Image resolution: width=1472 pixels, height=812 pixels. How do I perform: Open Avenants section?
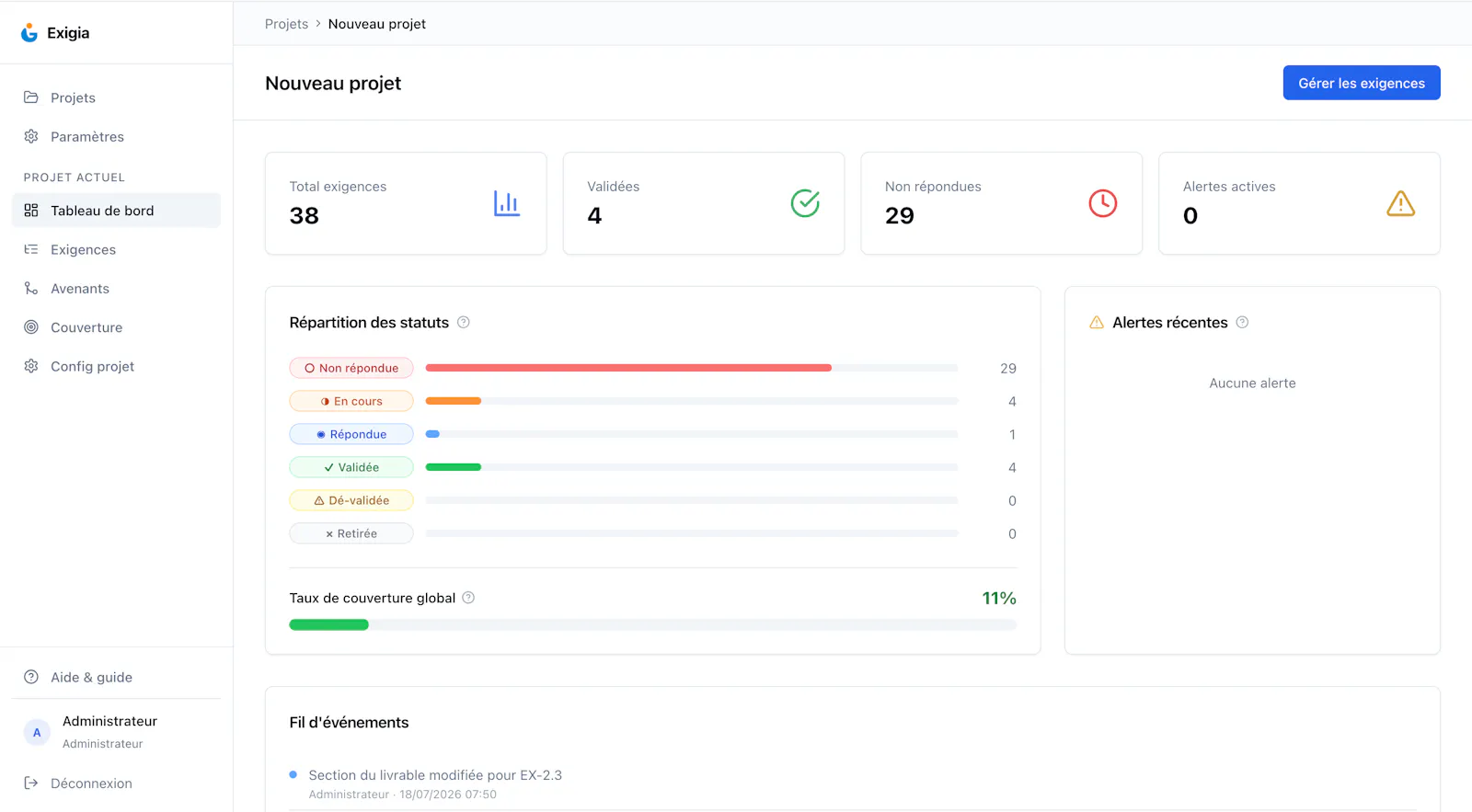[116, 289]
